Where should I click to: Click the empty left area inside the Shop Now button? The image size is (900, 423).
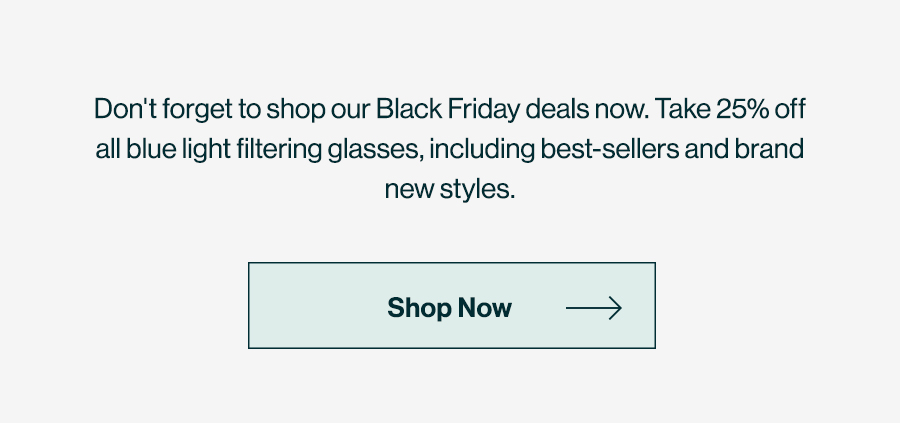317,305
